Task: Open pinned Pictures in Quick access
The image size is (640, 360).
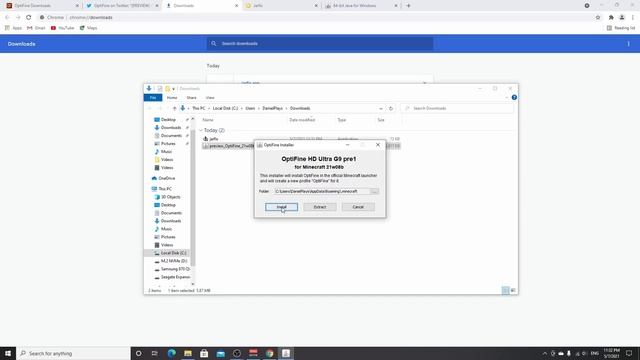Action: (x=168, y=144)
